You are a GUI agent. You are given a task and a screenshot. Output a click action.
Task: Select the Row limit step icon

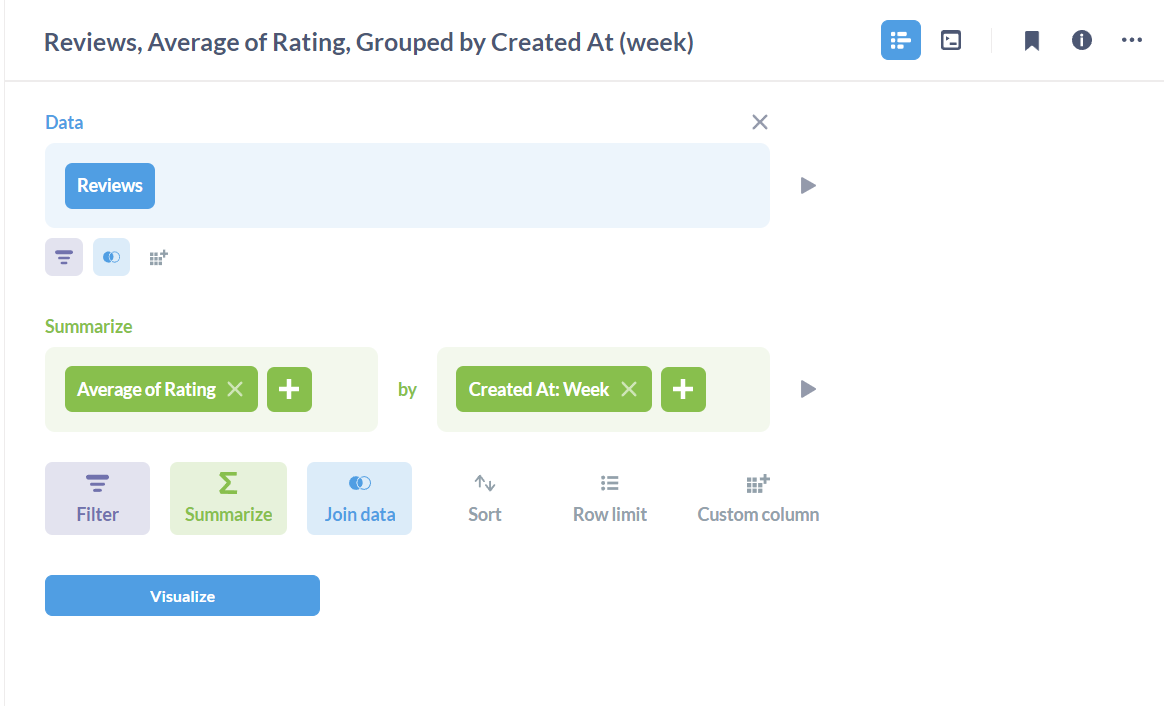pyautogui.click(x=609, y=497)
